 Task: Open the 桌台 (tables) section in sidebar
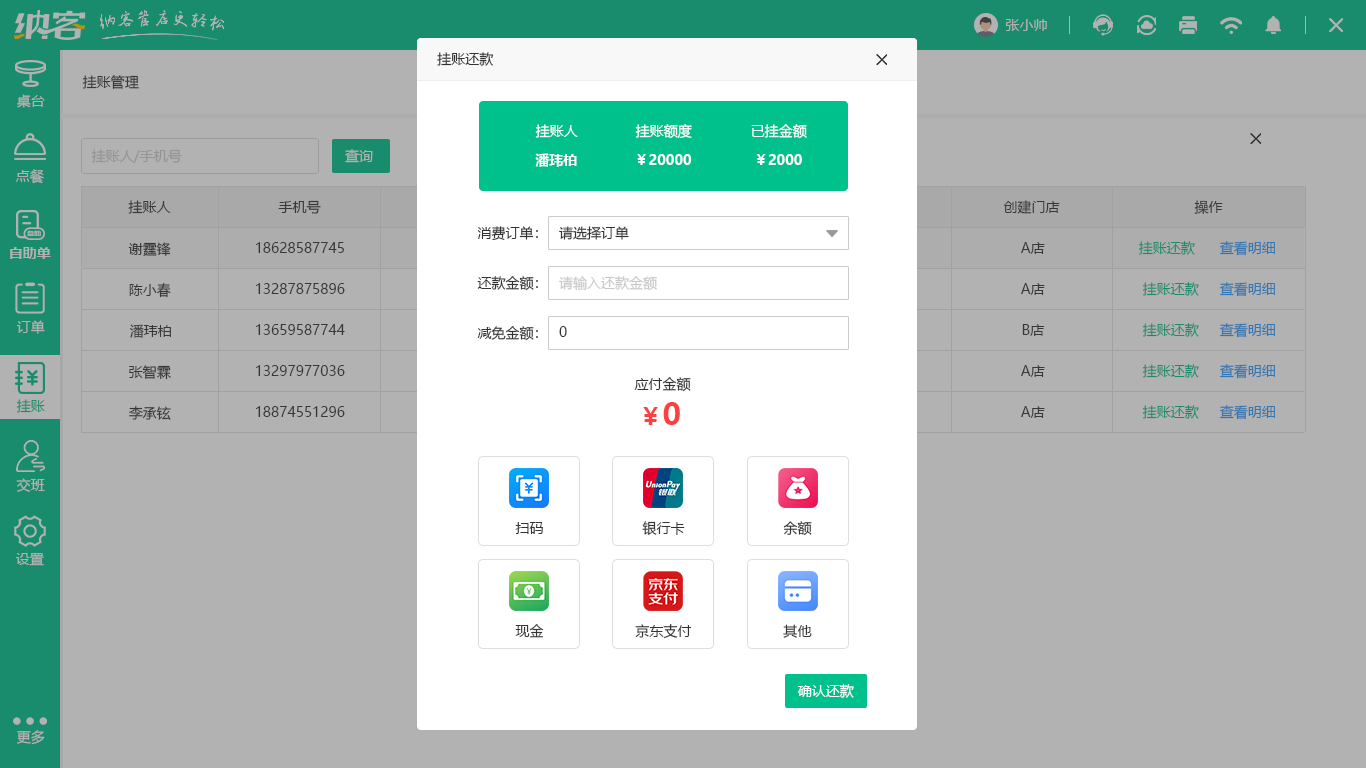coord(30,80)
